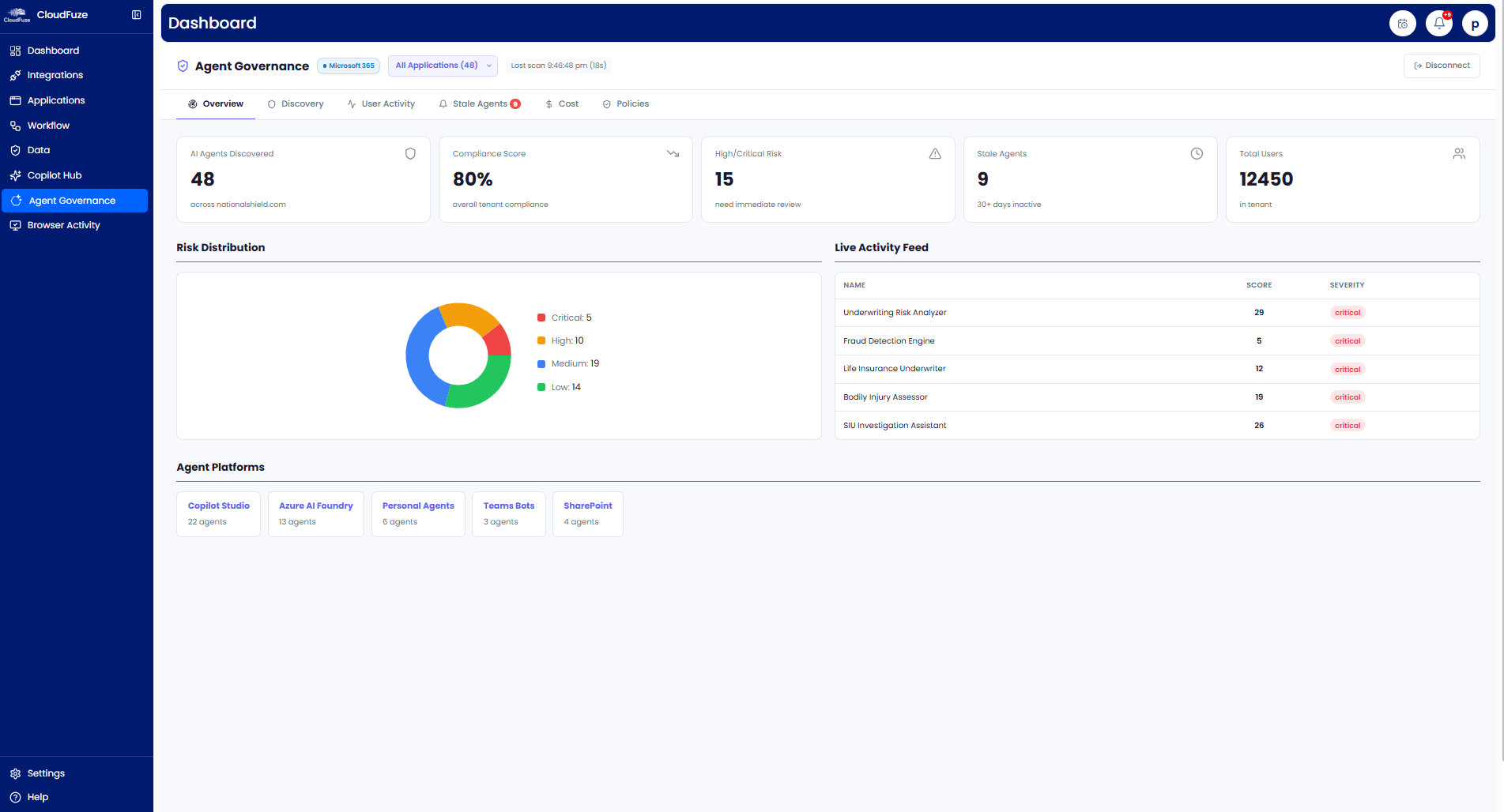This screenshot has width=1504, height=812.
Task: Click the blue Medium legend swatch
Action: pos(541,364)
